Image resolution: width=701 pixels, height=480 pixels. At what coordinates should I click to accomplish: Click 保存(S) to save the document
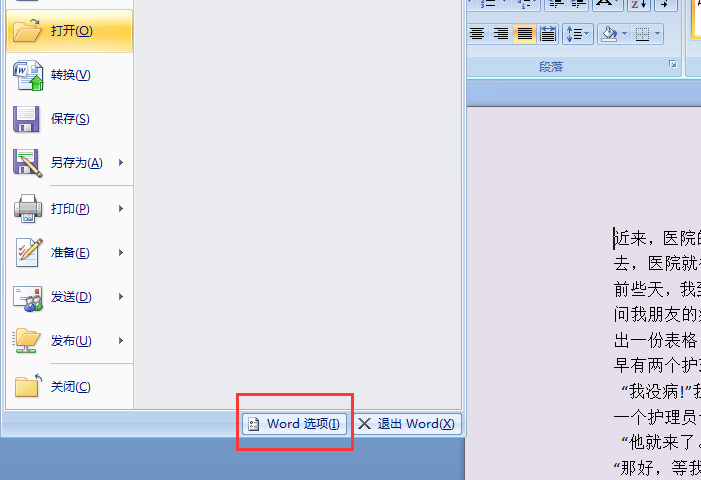69,119
